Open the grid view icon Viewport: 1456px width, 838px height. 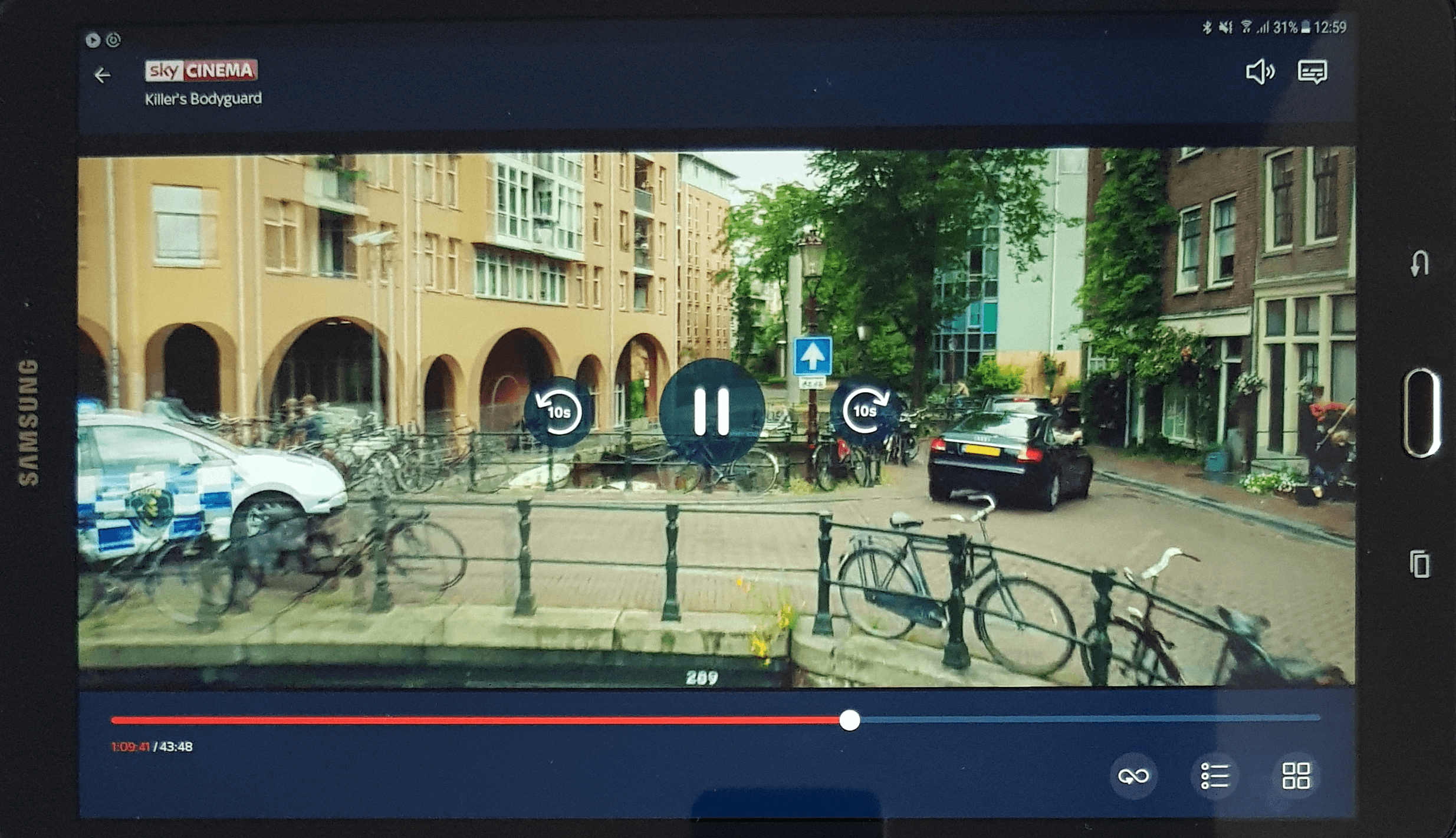click(x=1296, y=776)
